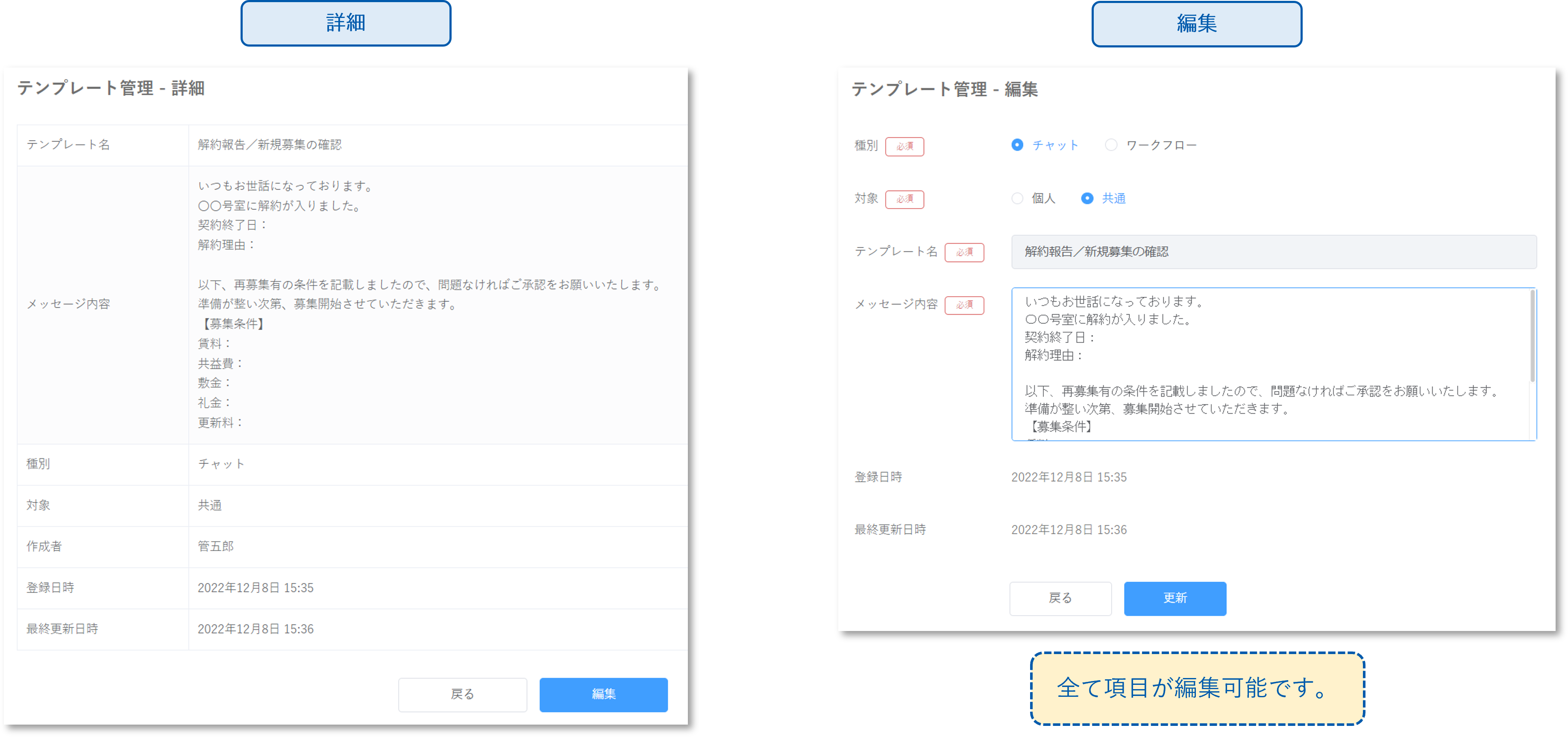Choose 個人 as the target
The height and width of the screenshot is (737, 1568).
coord(1017,198)
